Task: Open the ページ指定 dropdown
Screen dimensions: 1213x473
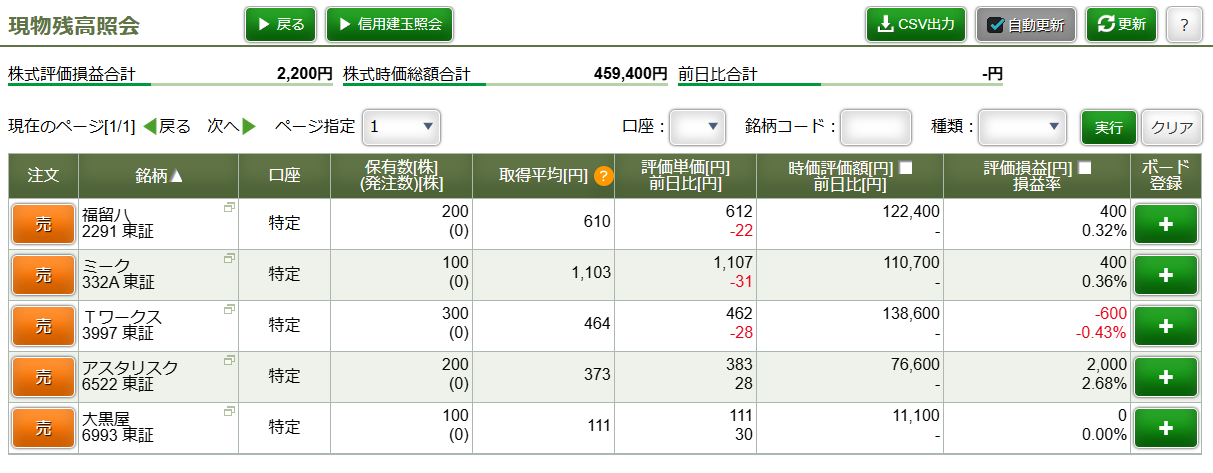Action: point(401,127)
